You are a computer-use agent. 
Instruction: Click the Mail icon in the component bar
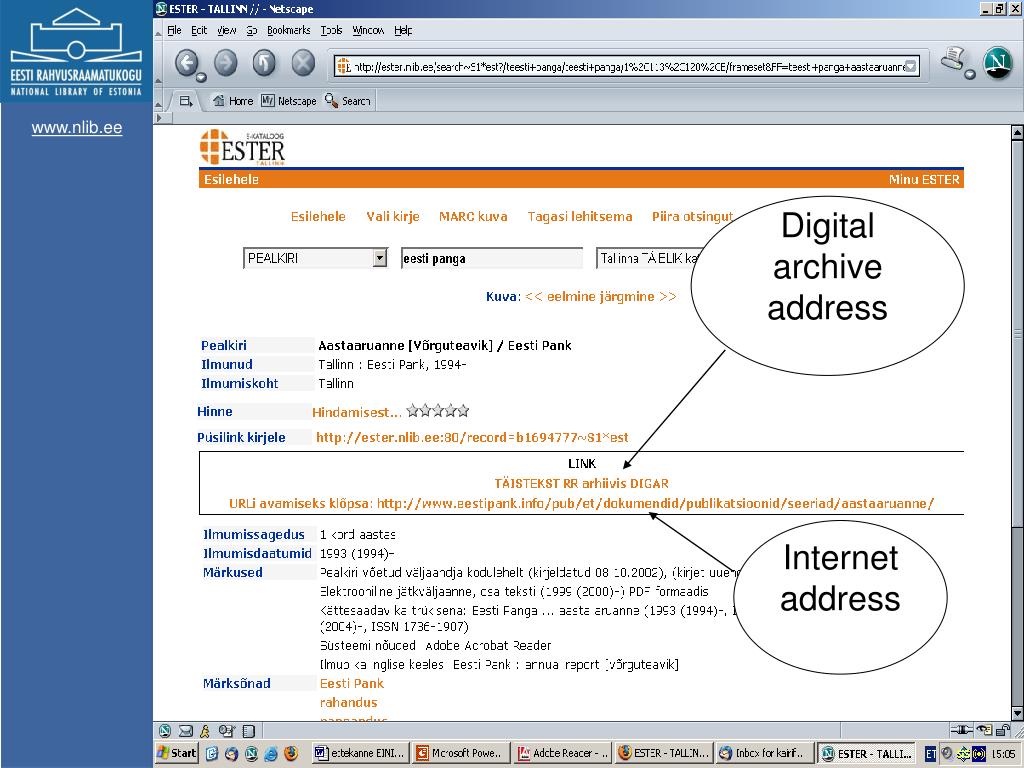pos(186,731)
